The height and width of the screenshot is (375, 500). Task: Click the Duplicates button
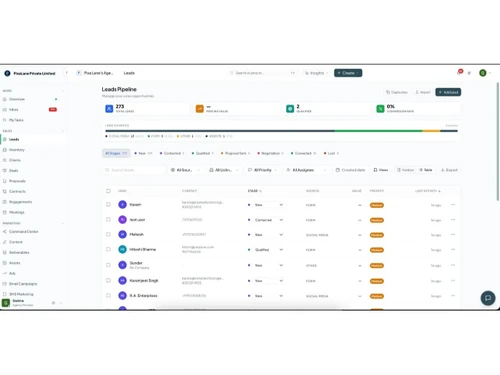click(x=397, y=92)
